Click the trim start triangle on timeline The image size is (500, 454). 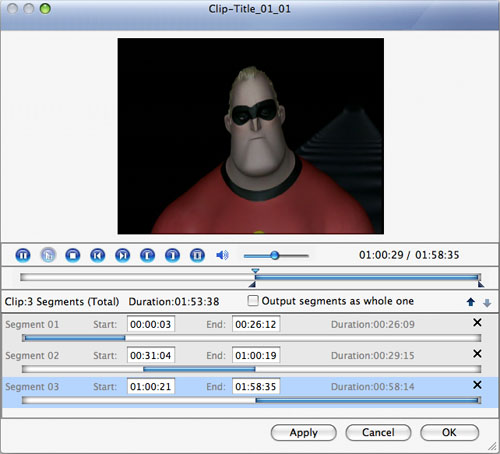252,284
